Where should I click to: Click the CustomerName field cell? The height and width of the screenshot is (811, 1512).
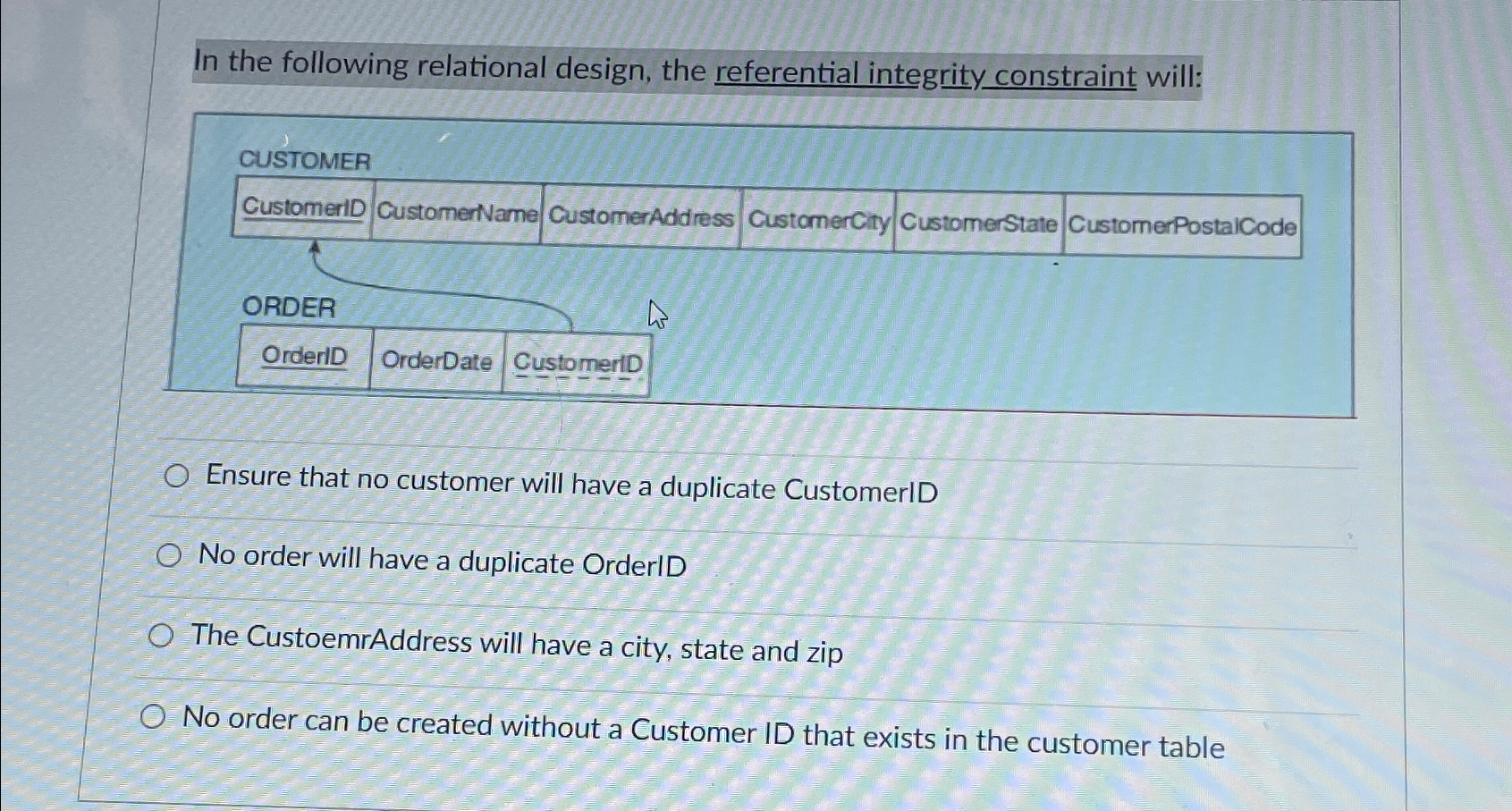[x=456, y=214]
